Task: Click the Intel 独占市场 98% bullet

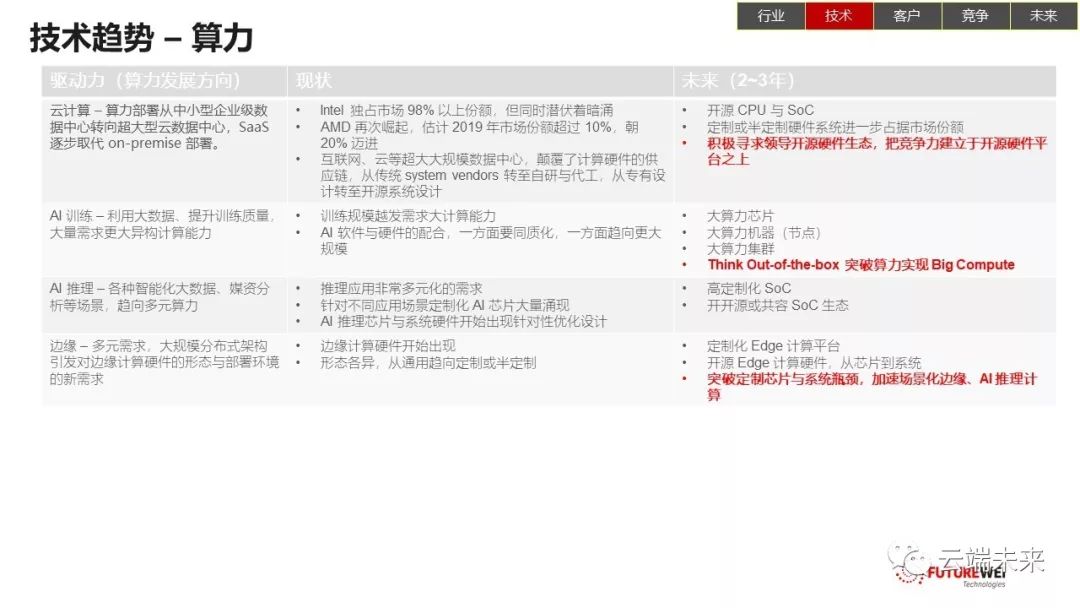Action: 466,110
